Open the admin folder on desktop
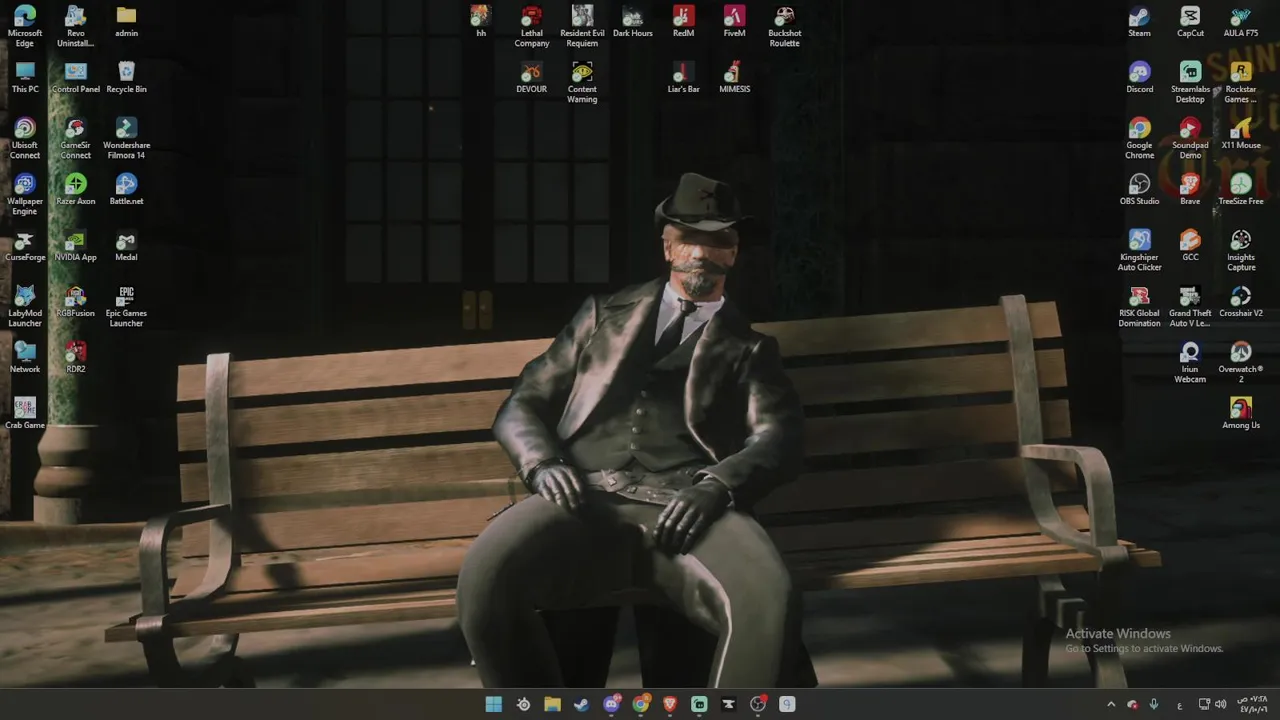This screenshot has height=720, width=1280. pyautogui.click(x=126, y=21)
